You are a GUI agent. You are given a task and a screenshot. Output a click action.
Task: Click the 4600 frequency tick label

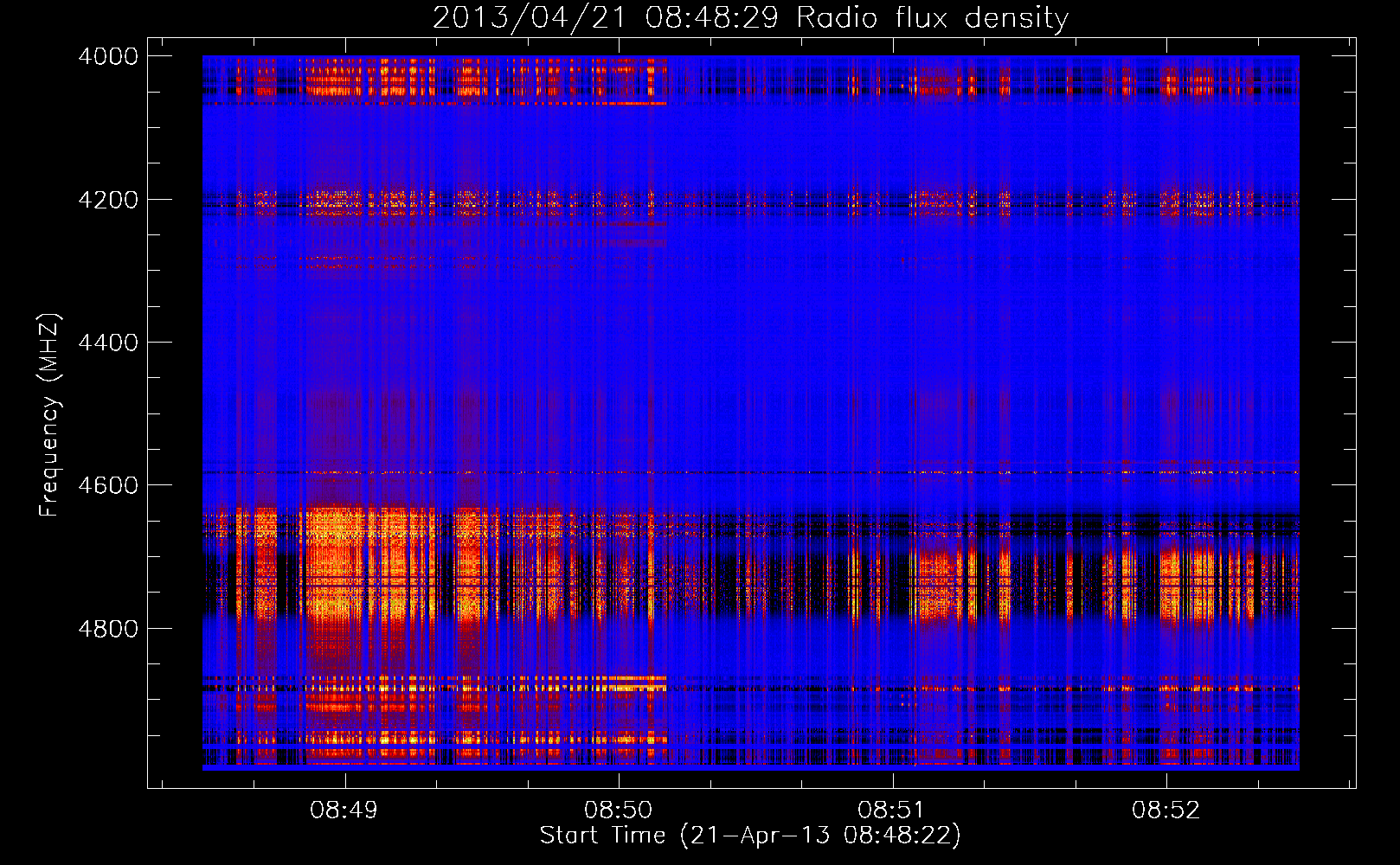[x=108, y=485]
